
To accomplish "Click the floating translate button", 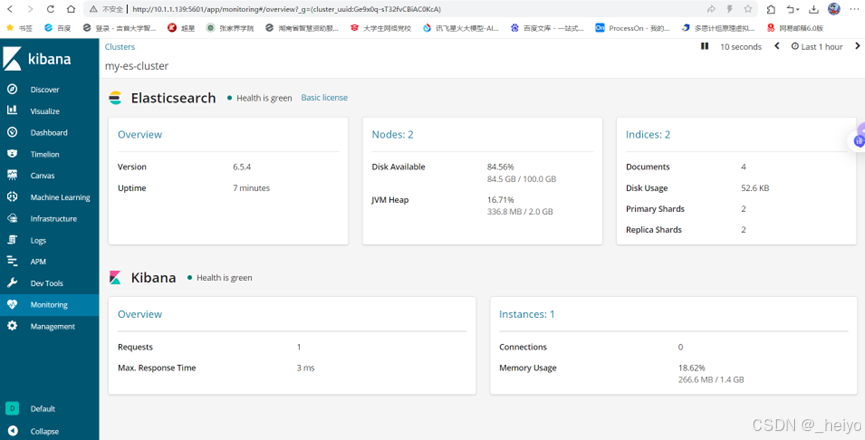I will tap(858, 141).
